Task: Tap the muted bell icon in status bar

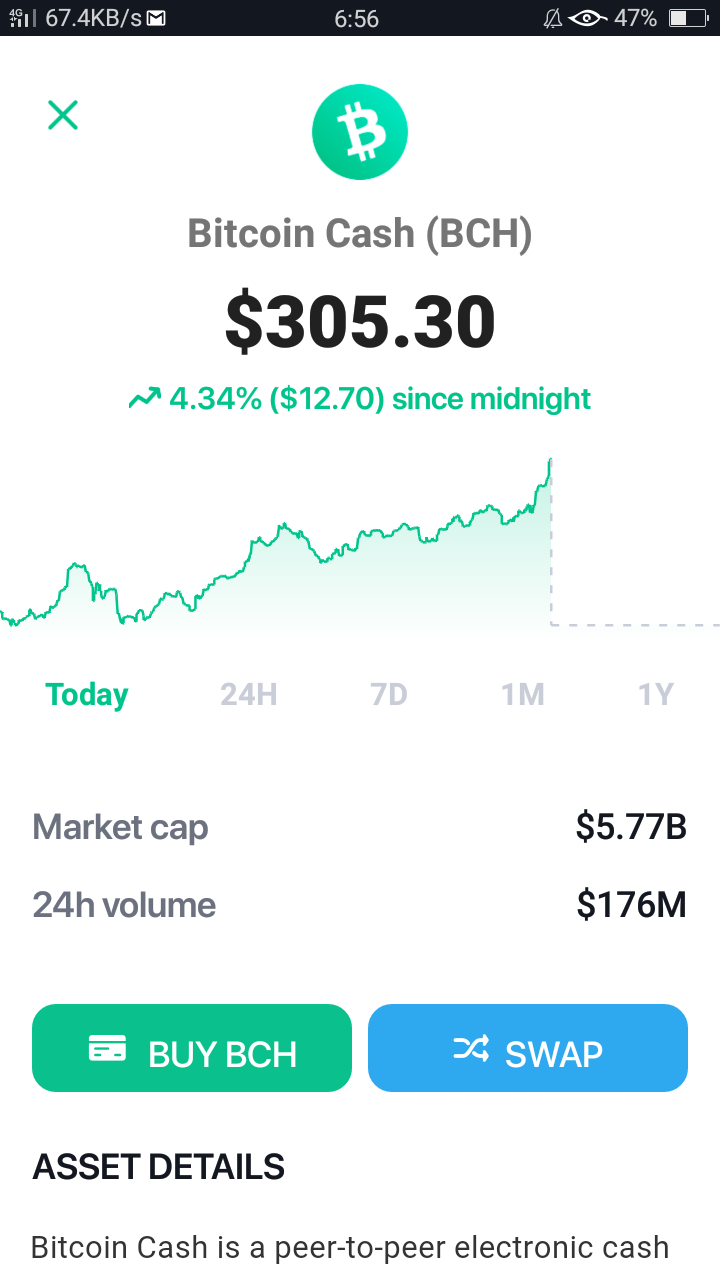Action: coord(552,18)
